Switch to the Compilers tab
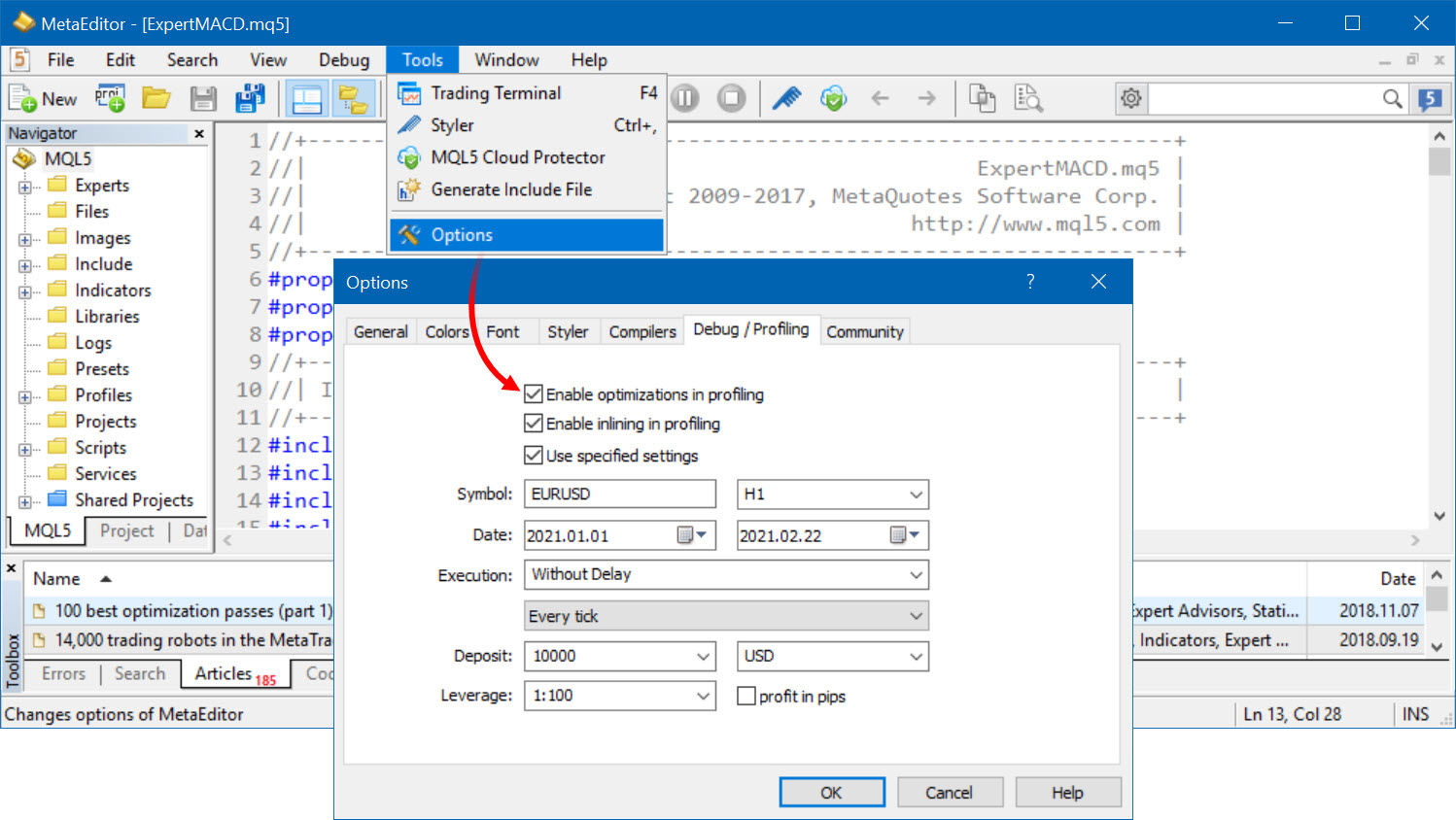The image size is (1456, 820). pyautogui.click(x=641, y=332)
